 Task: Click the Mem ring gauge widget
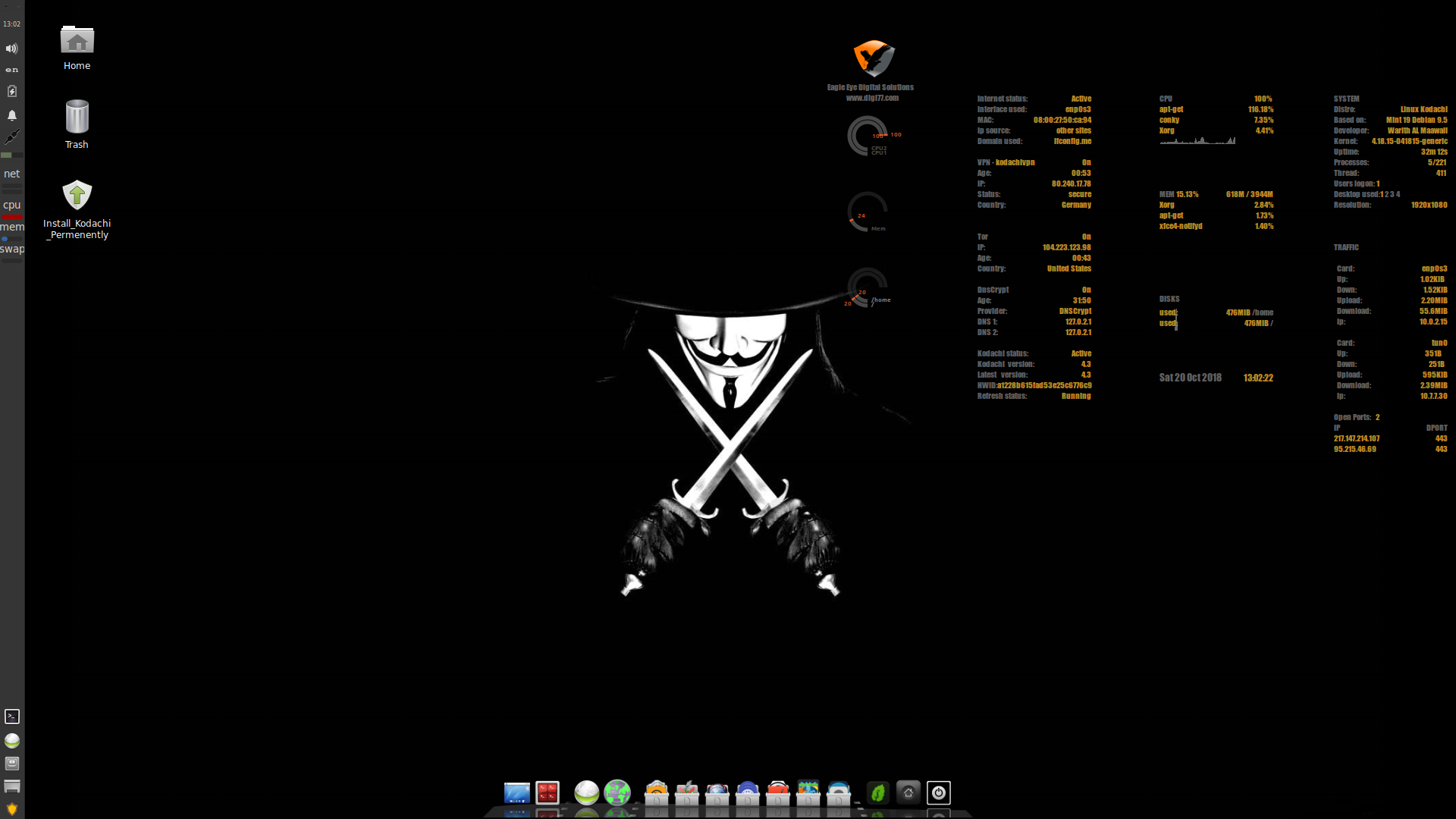pyautogui.click(x=868, y=212)
